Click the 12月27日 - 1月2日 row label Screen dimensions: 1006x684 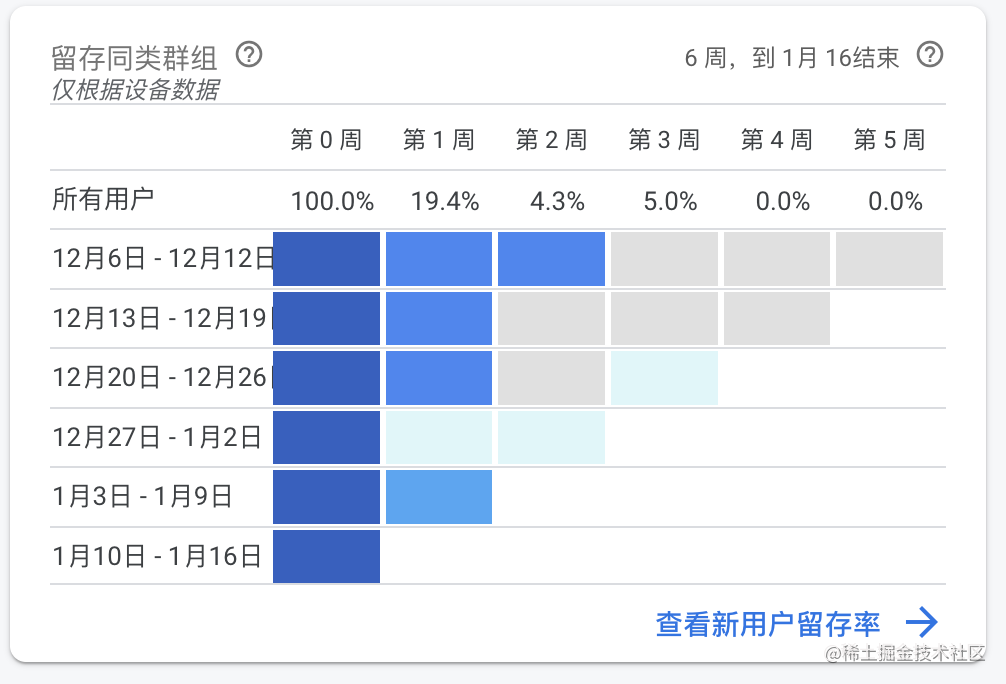(157, 438)
